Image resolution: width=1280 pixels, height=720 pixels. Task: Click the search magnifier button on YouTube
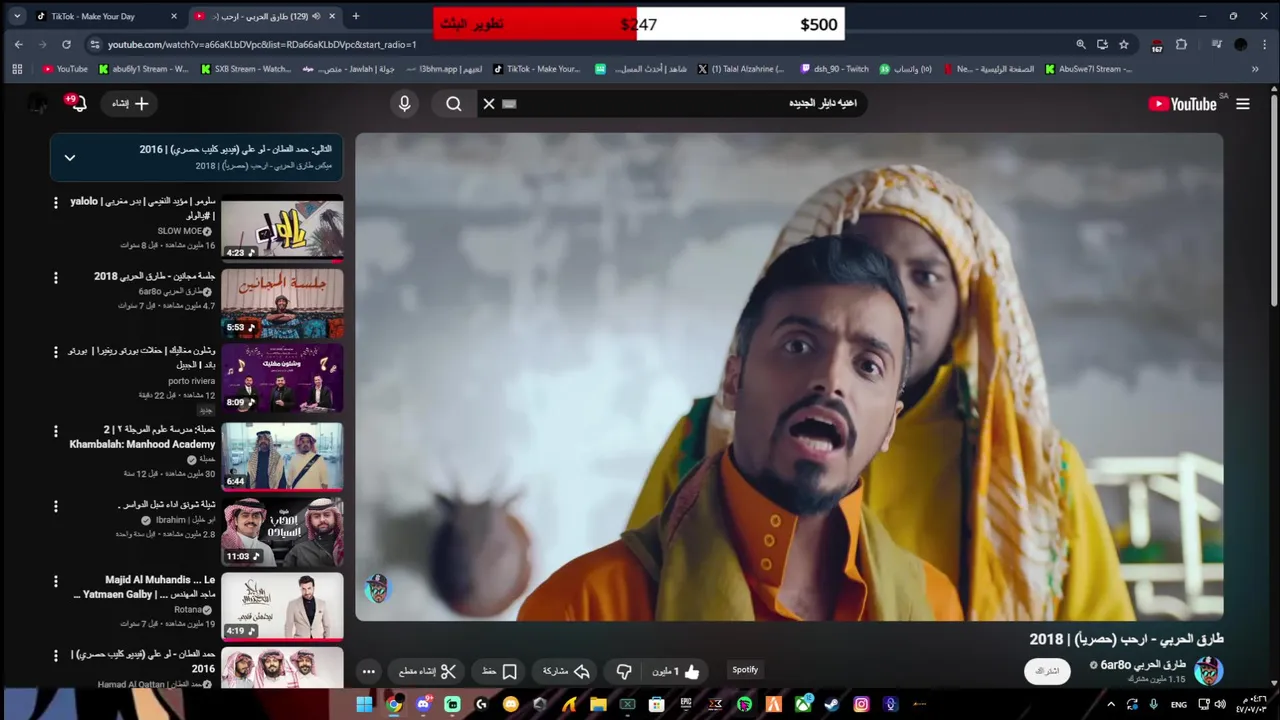point(454,104)
